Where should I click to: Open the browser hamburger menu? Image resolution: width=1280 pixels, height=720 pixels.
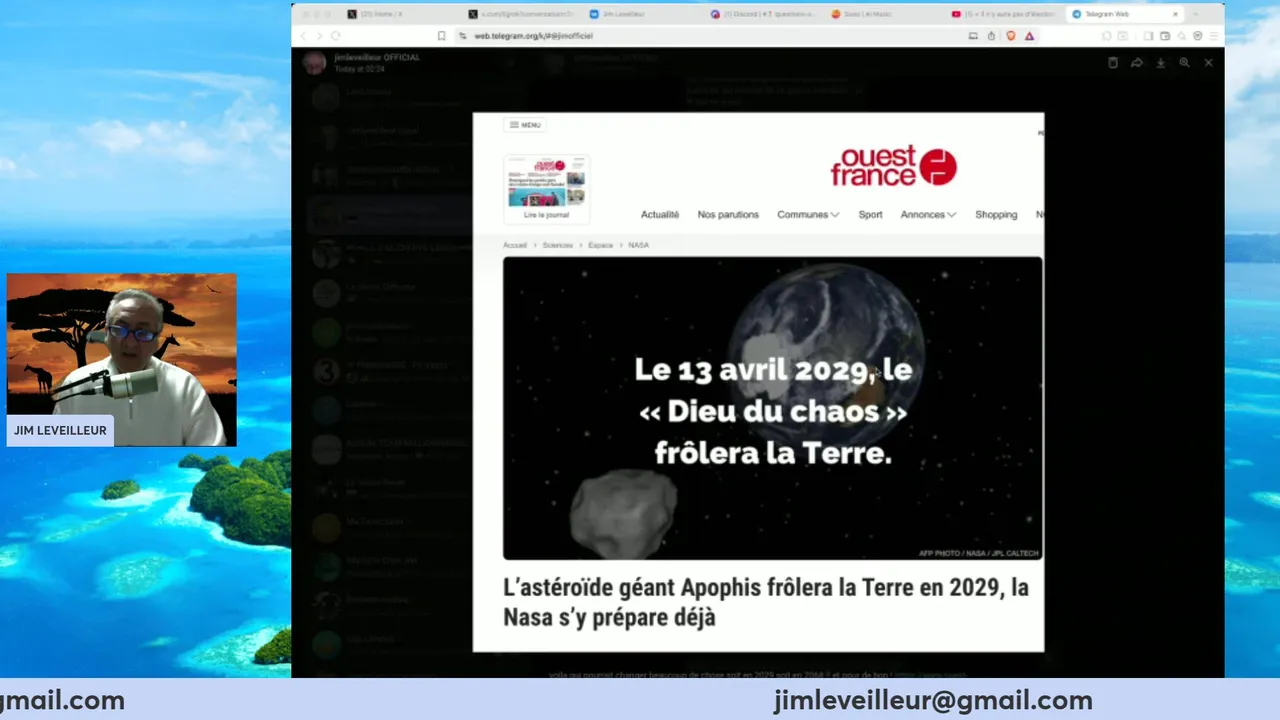click(x=1214, y=35)
